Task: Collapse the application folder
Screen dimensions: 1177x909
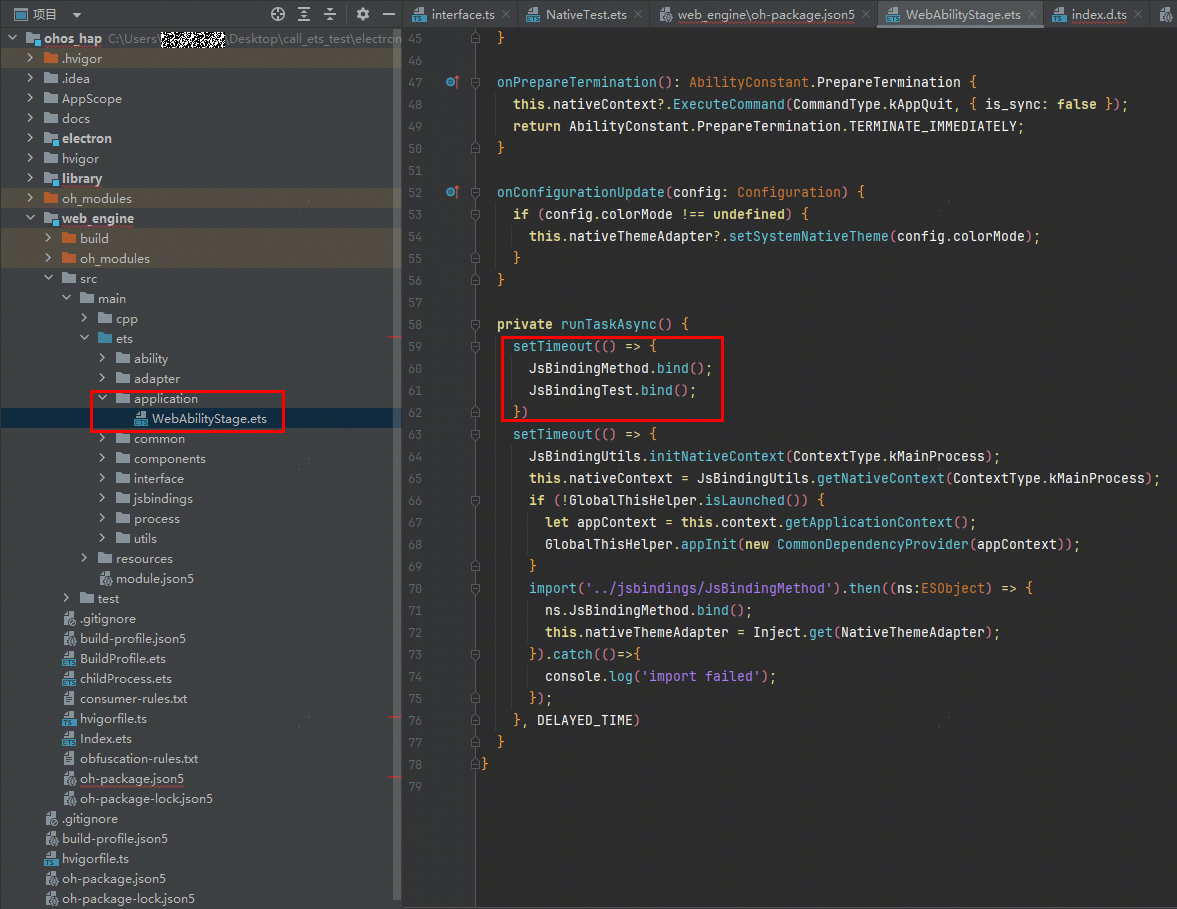Action: [x=102, y=398]
